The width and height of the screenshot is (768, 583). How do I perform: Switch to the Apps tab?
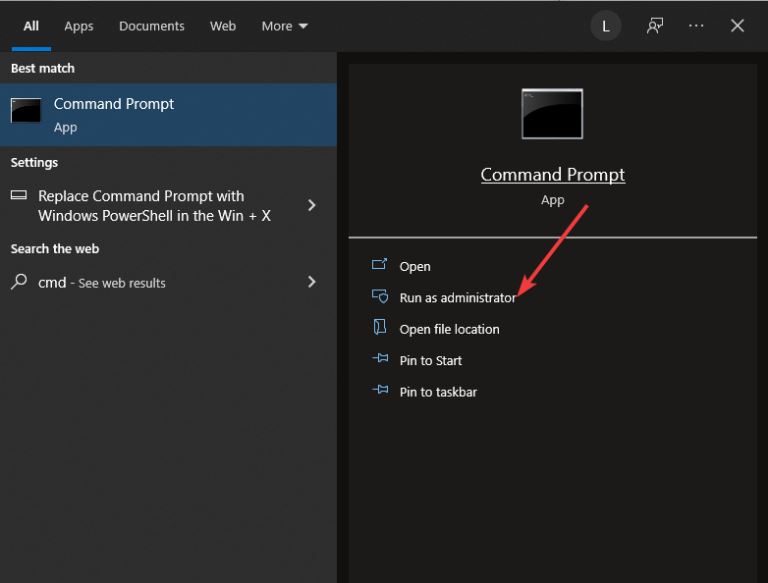(x=78, y=26)
